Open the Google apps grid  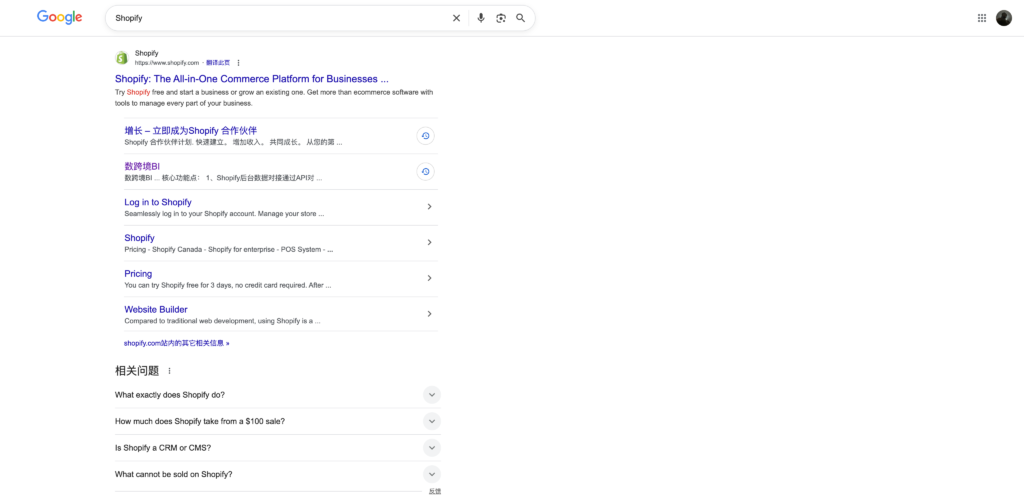tap(981, 18)
